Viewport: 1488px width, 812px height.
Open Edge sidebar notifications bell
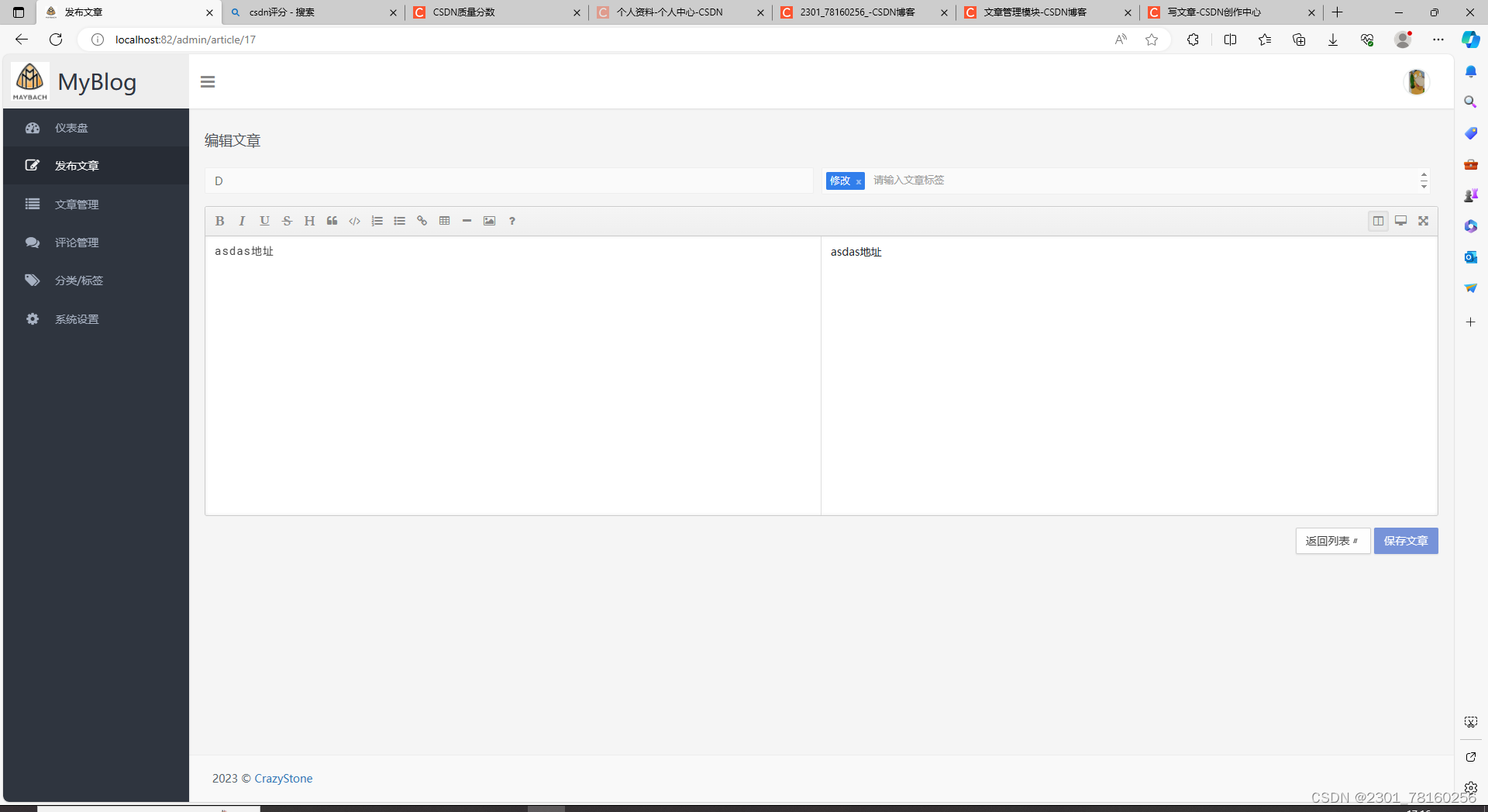coord(1470,71)
